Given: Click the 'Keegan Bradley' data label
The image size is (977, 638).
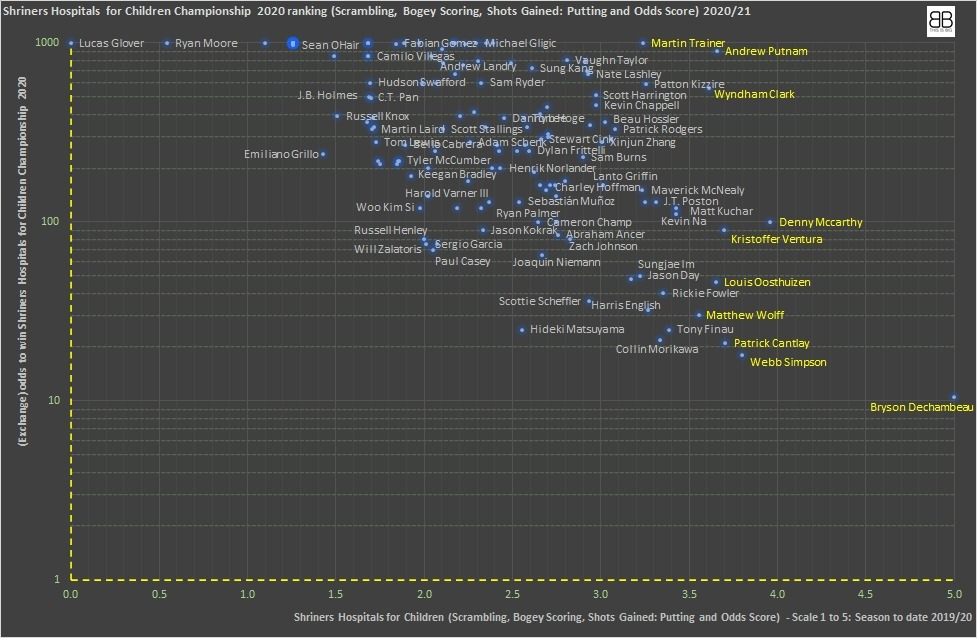Looking at the screenshot, I should coord(457,174).
